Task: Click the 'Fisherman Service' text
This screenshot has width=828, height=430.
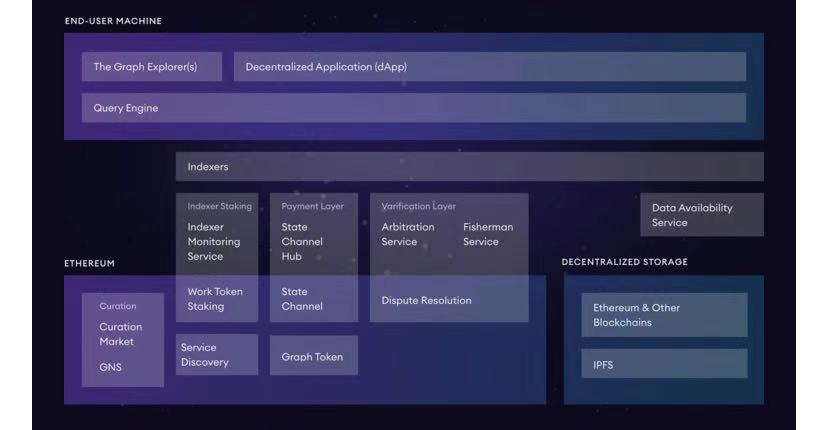Action: 488,234
